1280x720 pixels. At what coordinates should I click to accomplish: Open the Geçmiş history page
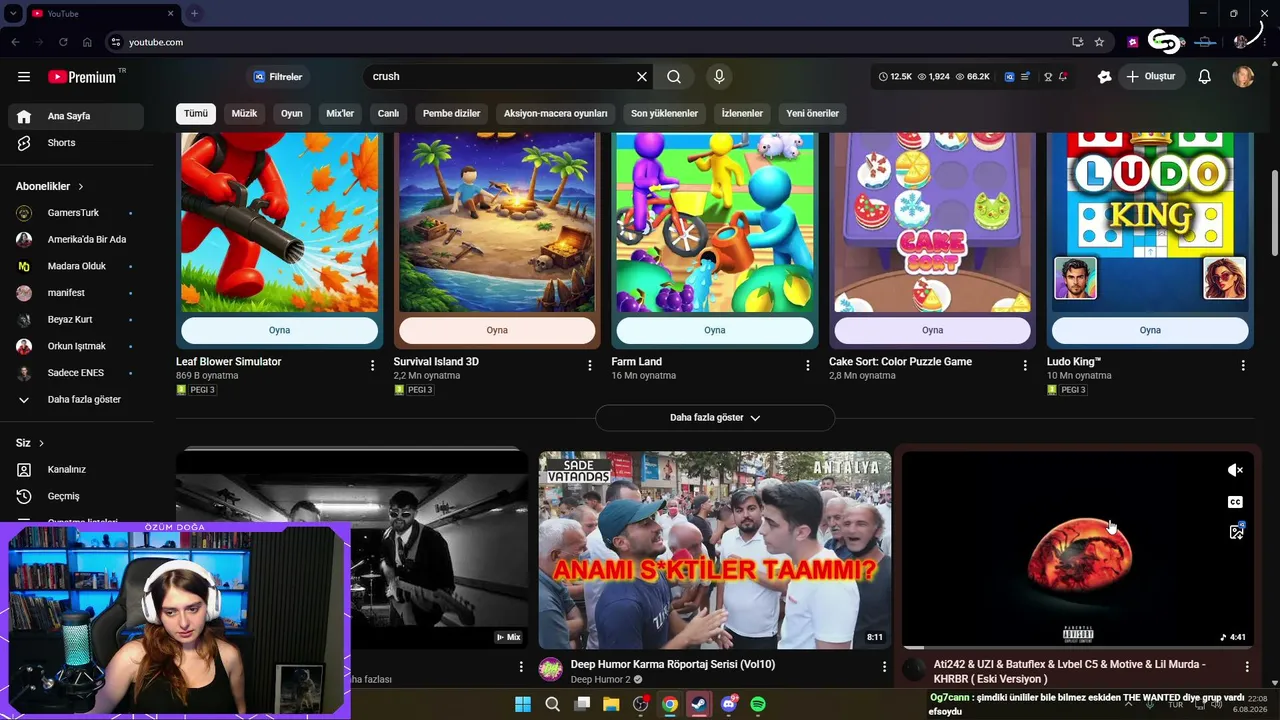click(76, 496)
